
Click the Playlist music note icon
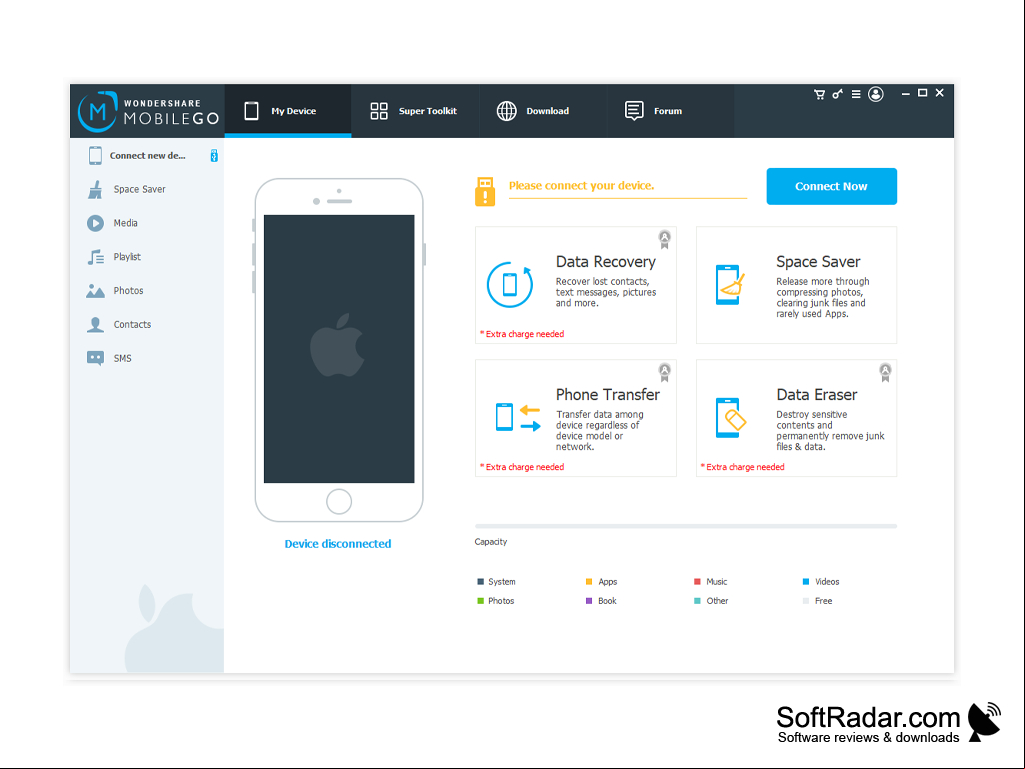95,257
